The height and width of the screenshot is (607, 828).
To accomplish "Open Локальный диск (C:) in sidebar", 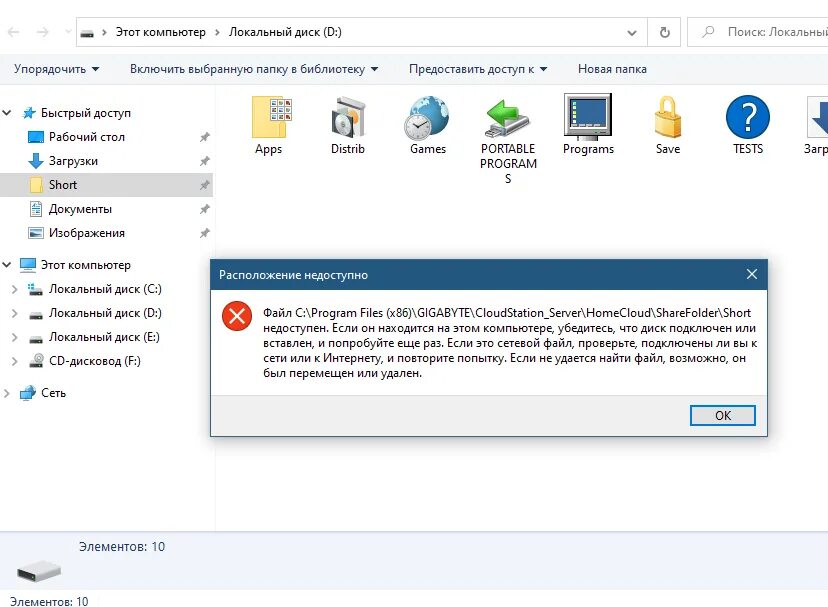I will 105,289.
